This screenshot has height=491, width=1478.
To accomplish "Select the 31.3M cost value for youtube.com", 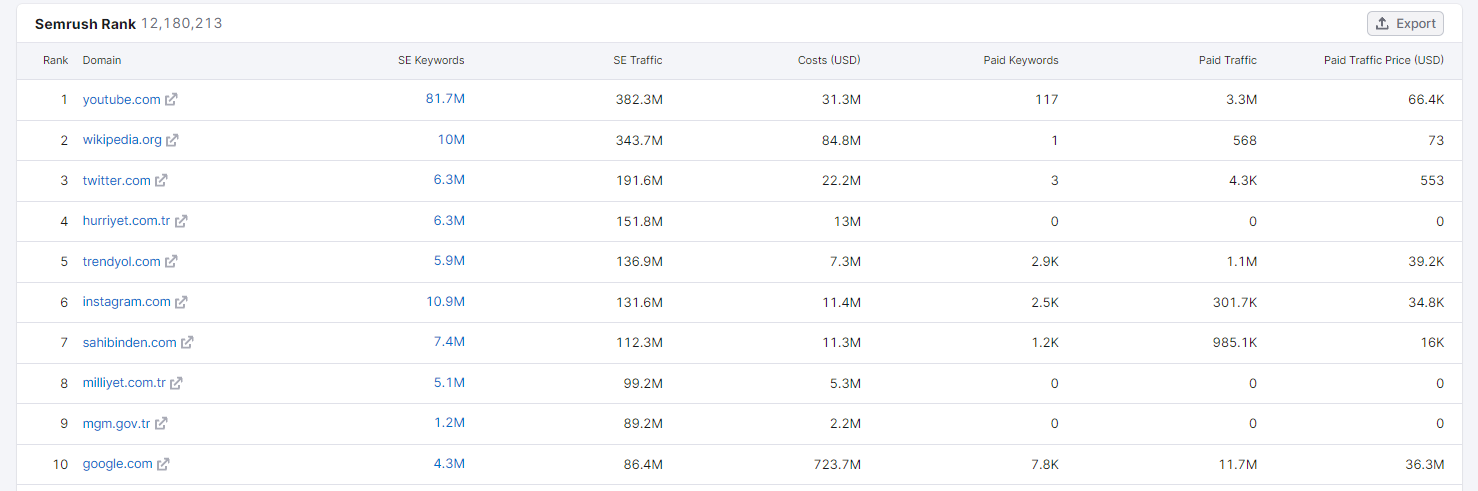I will pos(841,100).
